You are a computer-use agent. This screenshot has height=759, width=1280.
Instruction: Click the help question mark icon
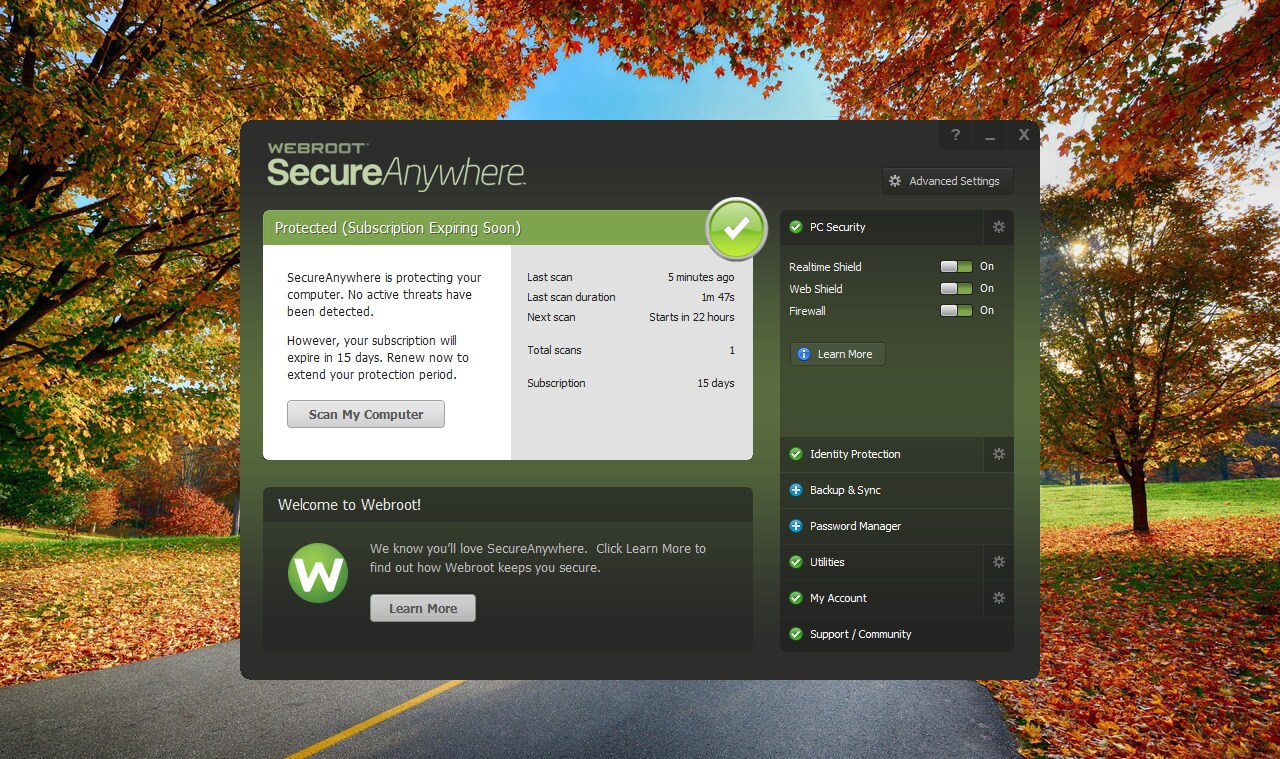click(x=955, y=135)
